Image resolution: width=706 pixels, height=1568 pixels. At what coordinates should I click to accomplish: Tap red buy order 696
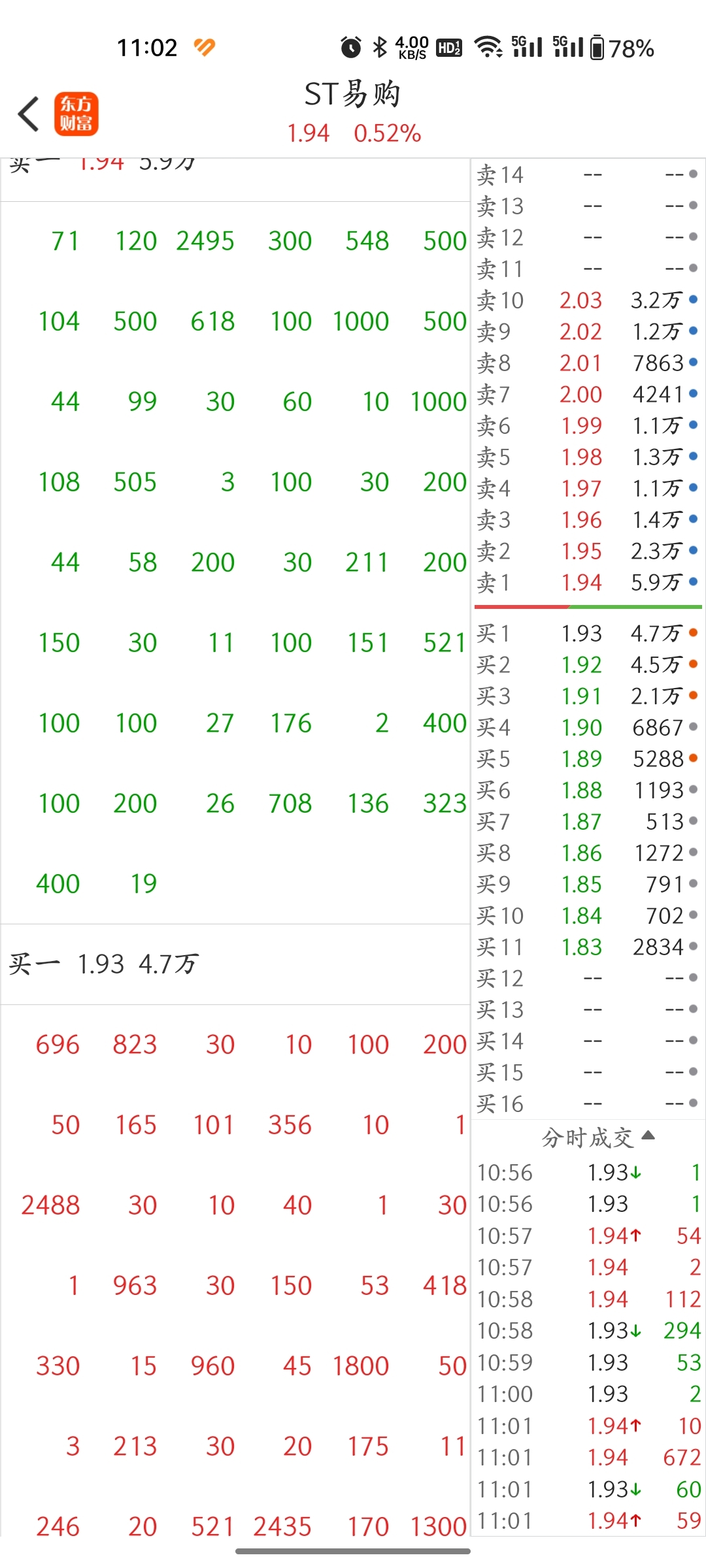[x=58, y=1044]
